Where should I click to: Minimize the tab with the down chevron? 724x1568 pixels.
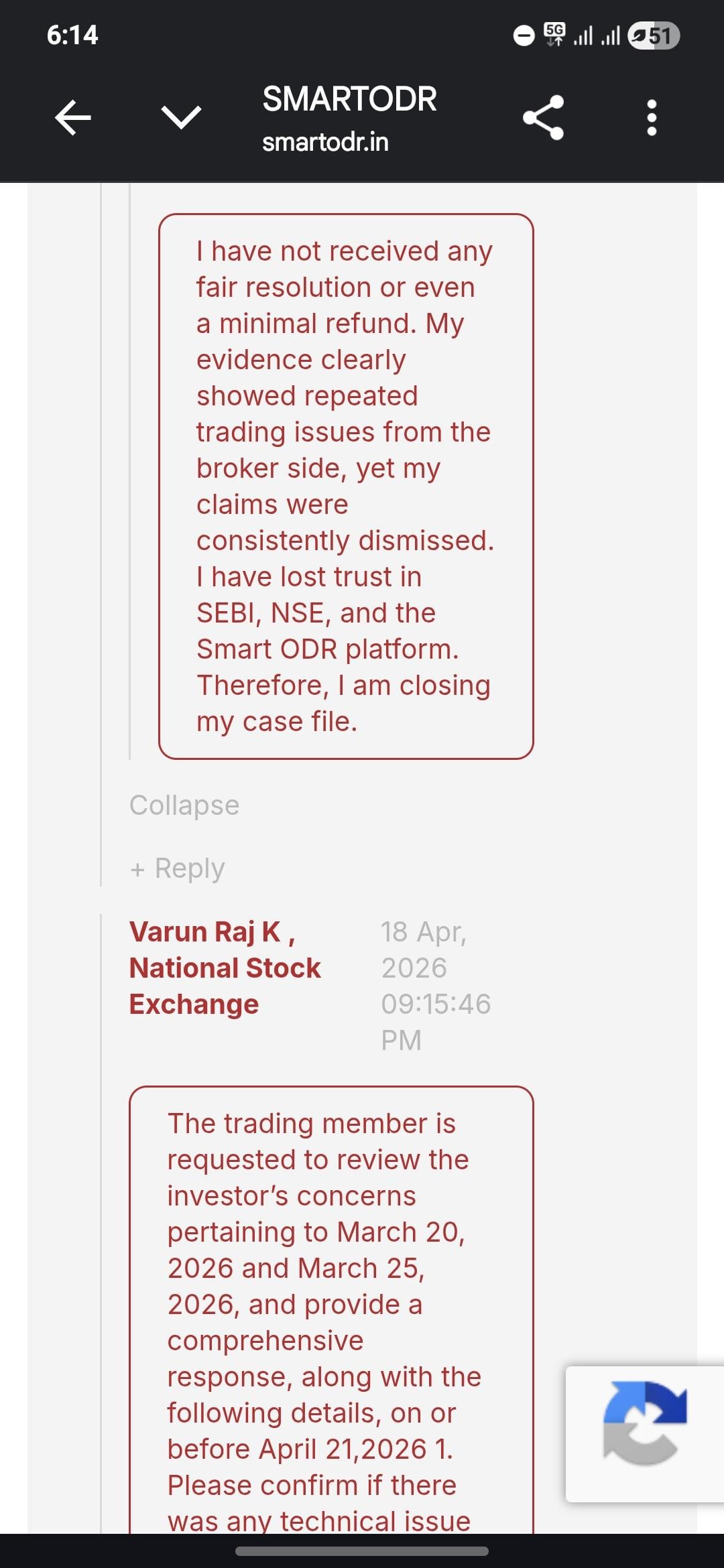181,118
